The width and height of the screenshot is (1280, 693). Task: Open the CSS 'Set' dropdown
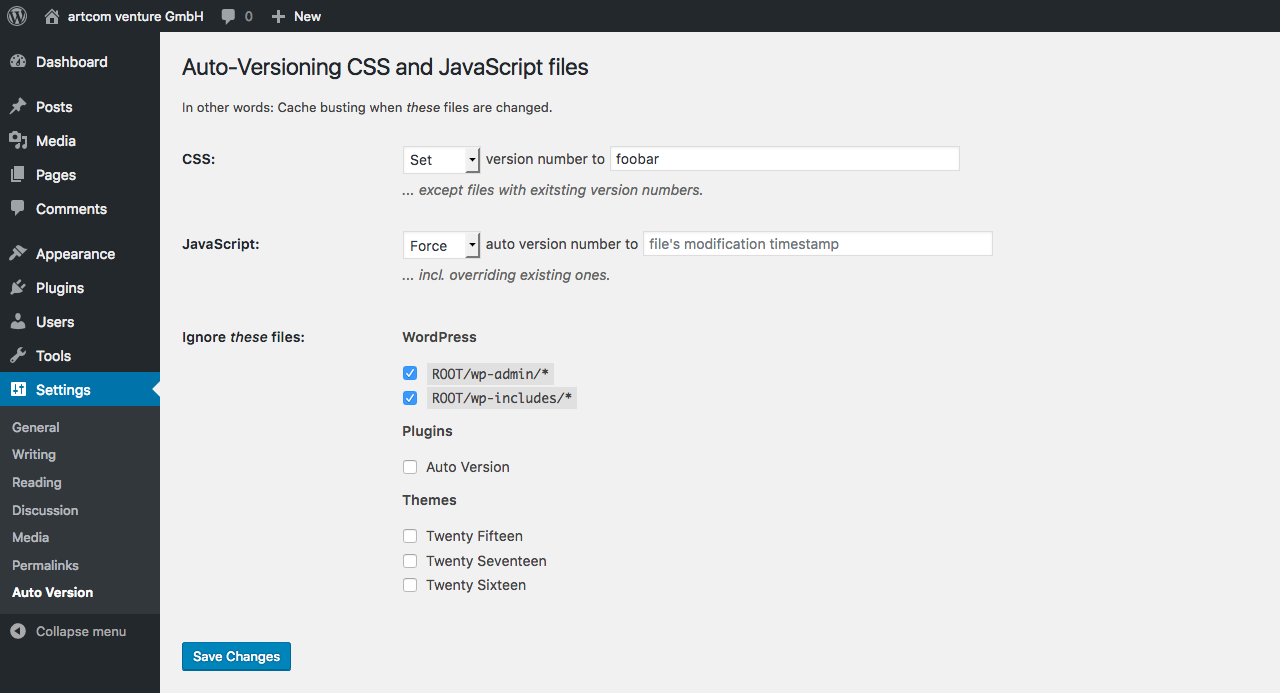point(442,160)
